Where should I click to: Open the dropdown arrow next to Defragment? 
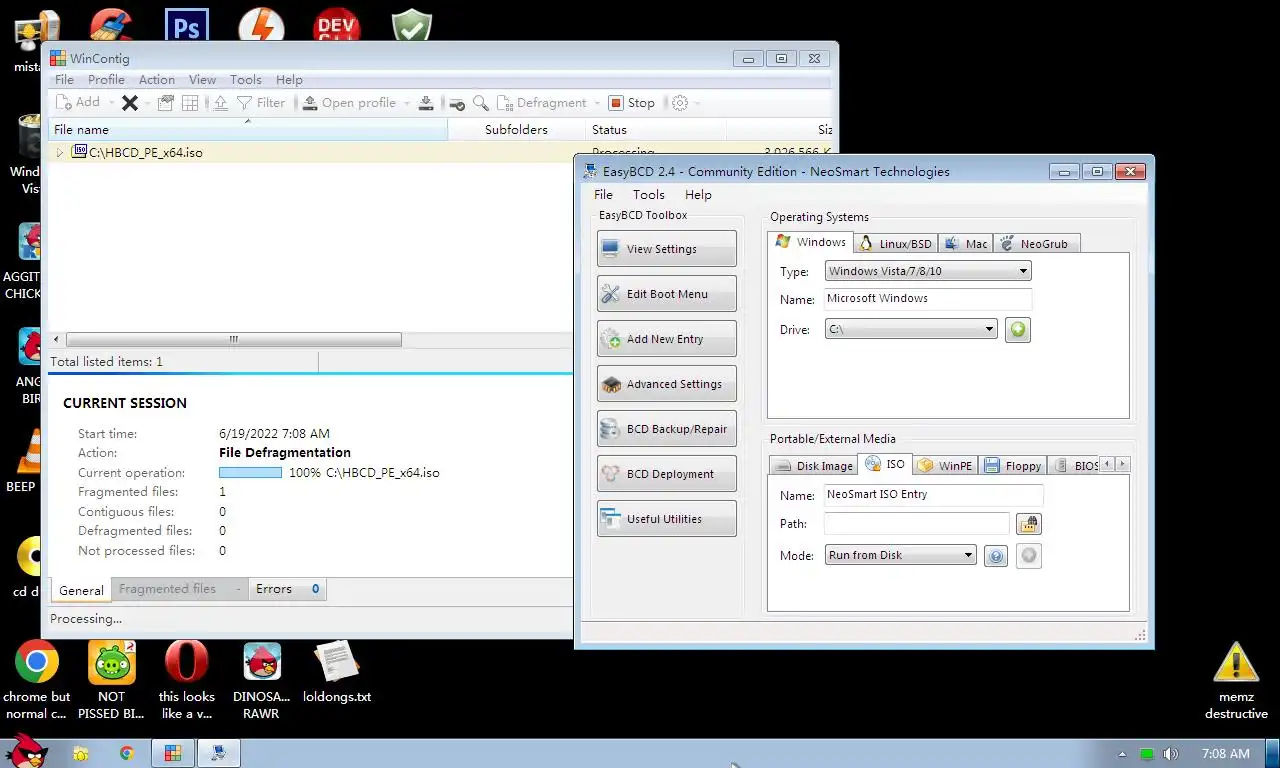(597, 103)
